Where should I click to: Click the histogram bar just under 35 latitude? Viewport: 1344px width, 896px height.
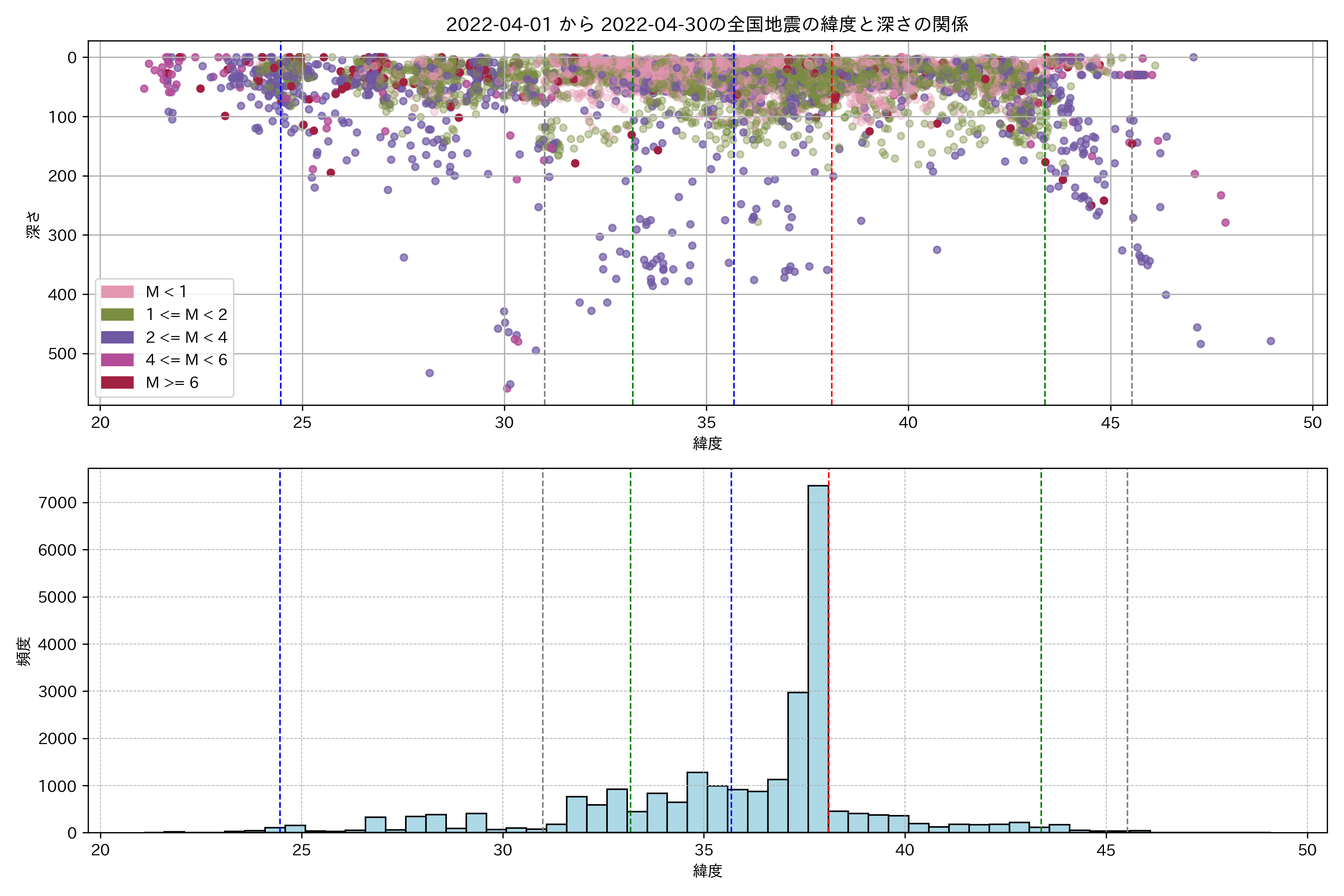point(697,802)
